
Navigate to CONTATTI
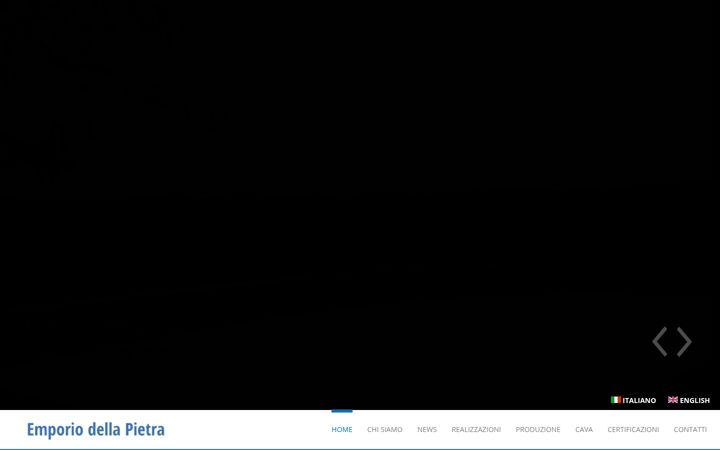(x=690, y=429)
